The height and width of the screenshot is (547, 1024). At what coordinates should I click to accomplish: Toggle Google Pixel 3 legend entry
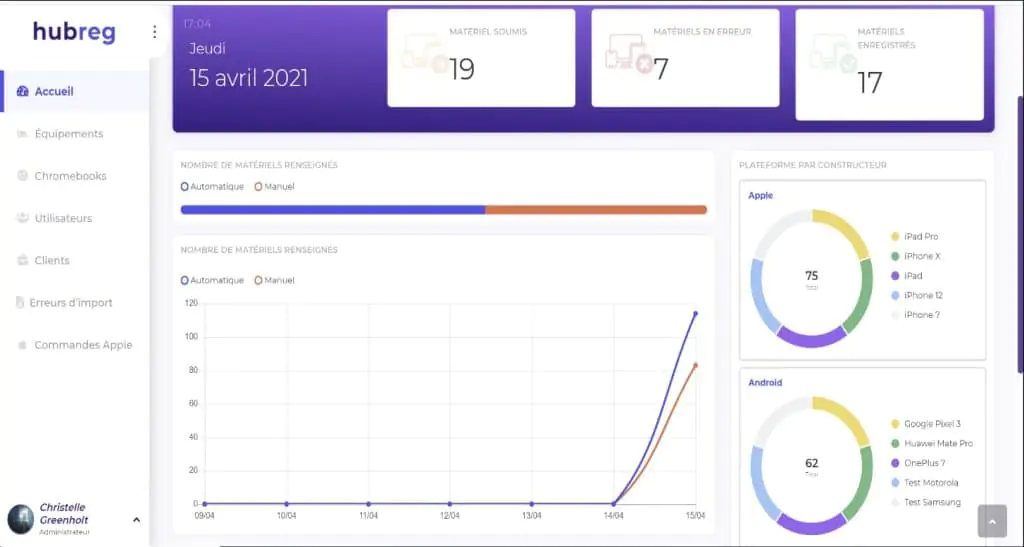926,424
